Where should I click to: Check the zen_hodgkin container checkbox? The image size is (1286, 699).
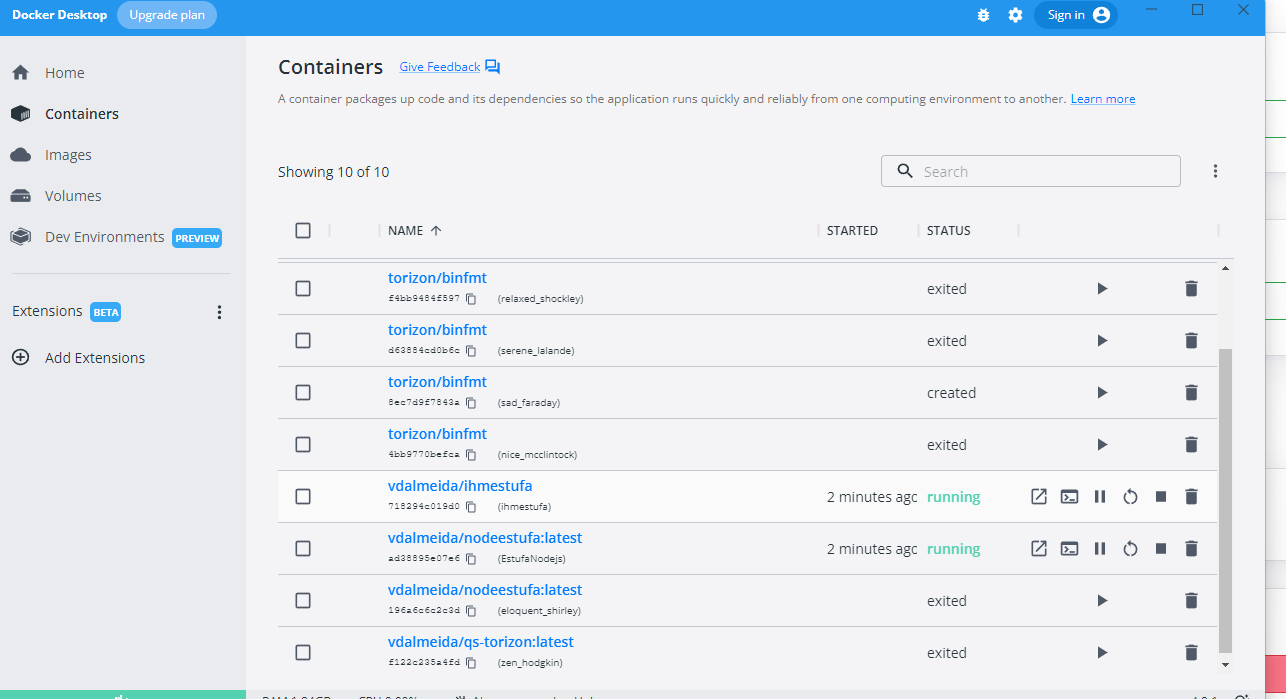303,652
